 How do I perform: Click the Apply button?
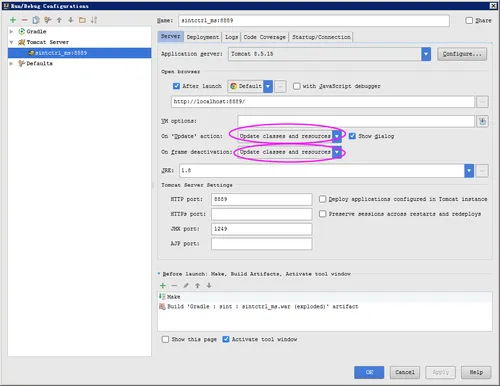pos(440,372)
